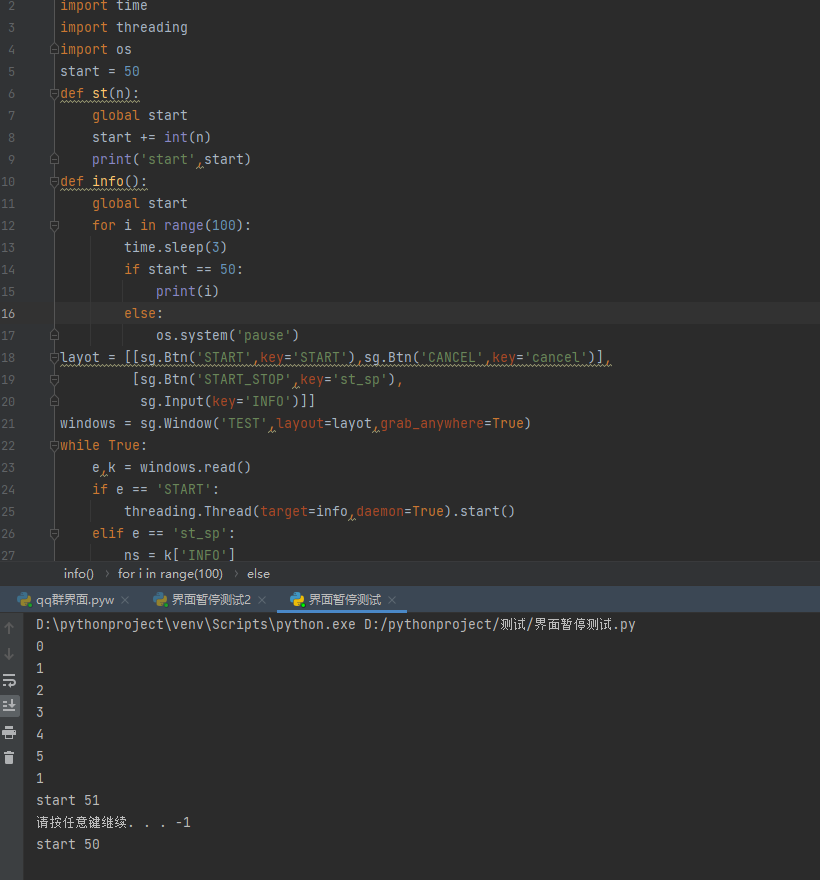Click the '请按任意键继续. . . -1' output
The width and height of the screenshot is (820, 880).
coord(113,822)
